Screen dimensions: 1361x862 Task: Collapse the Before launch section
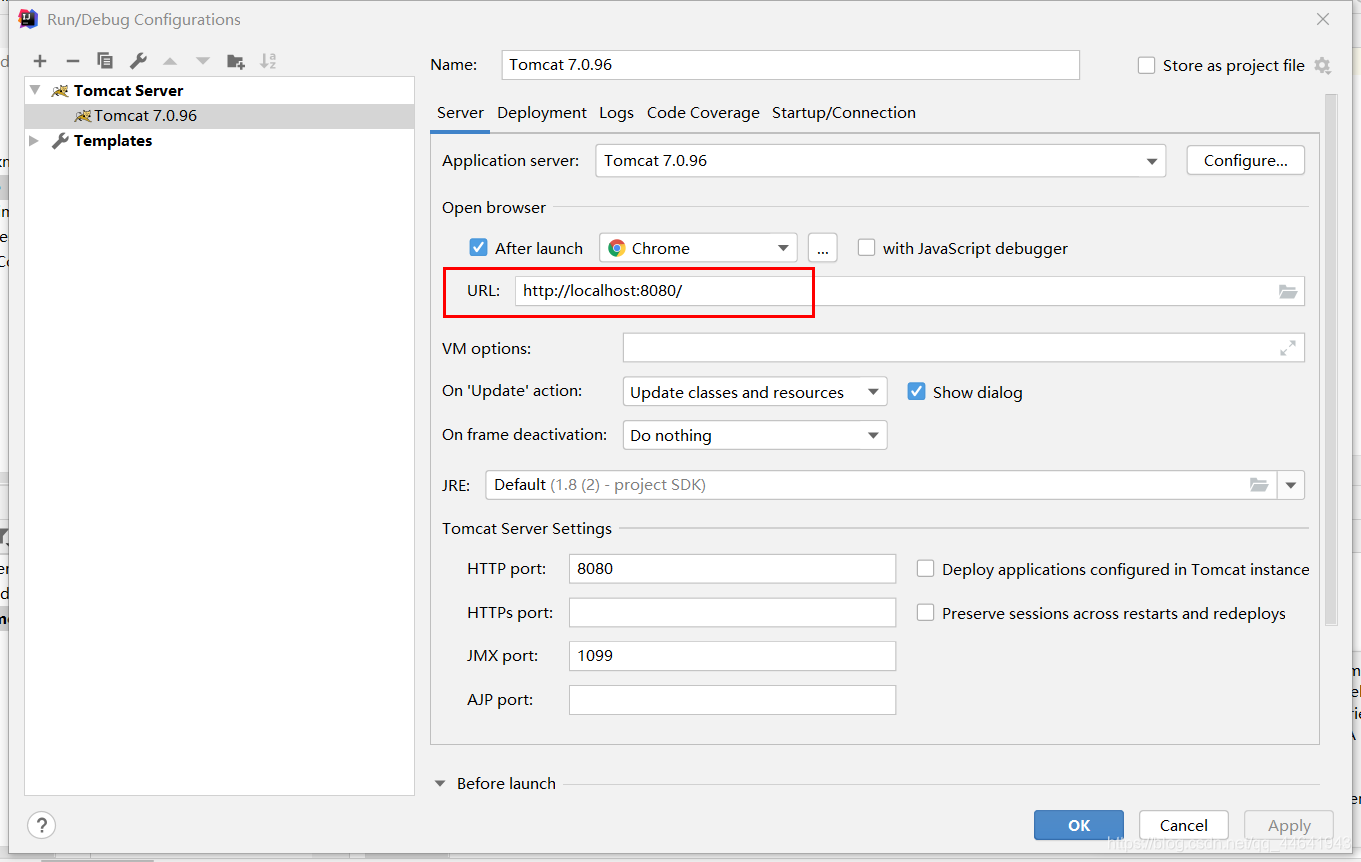tap(440, 784)
